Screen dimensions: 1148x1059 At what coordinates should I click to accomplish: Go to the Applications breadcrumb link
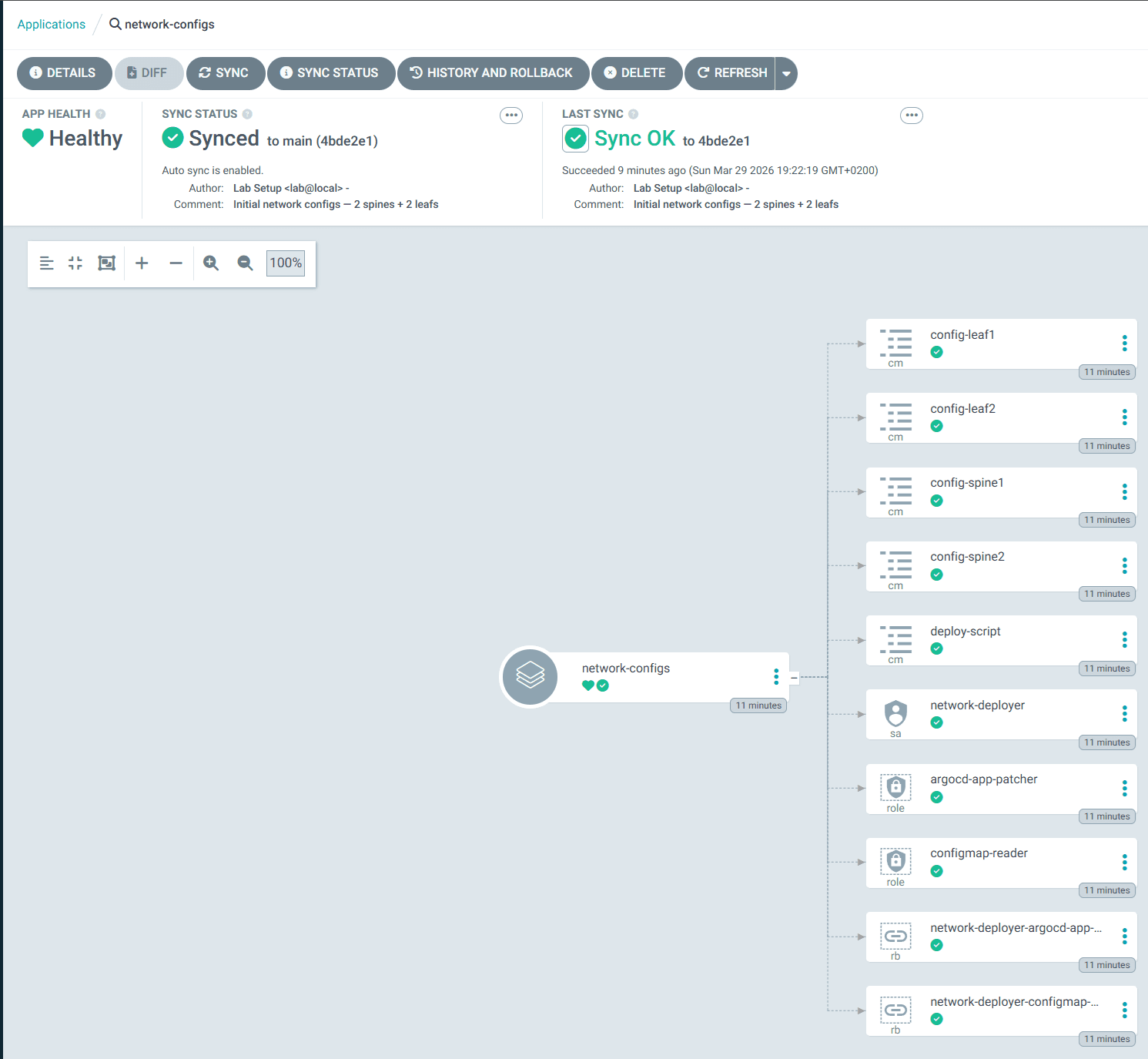[52, 25]
